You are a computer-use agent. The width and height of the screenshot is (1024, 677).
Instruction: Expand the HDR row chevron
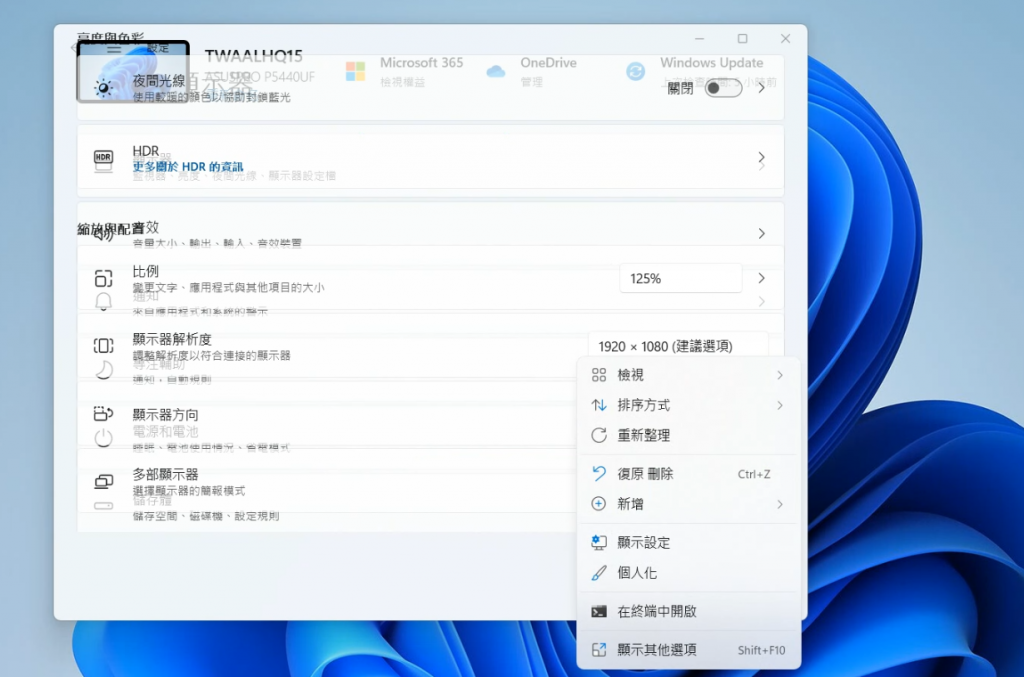tap(761, 157)
